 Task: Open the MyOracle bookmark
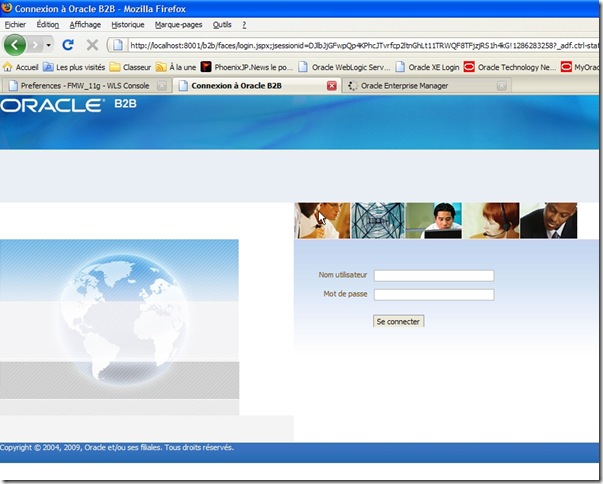pos(580,67)
